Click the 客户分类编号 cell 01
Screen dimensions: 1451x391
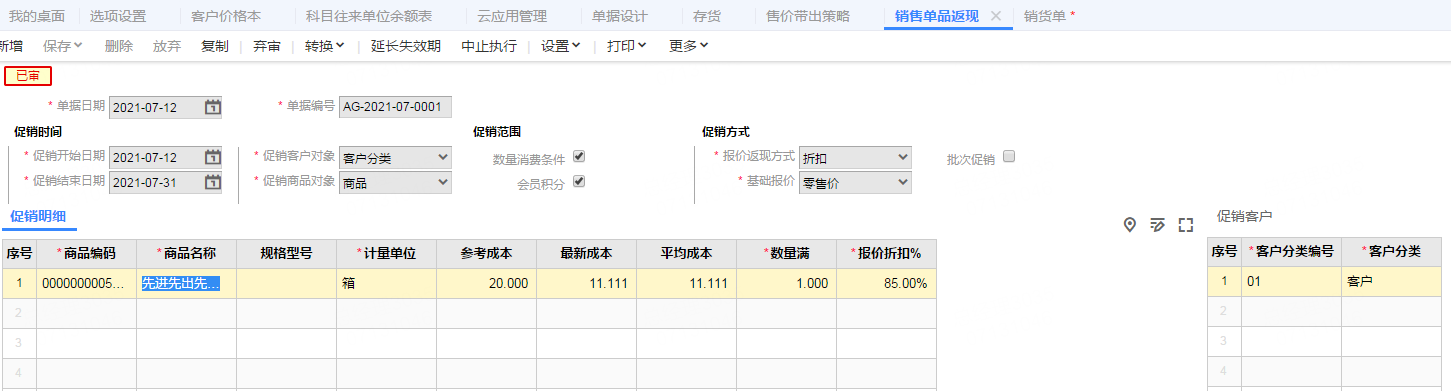coord(1292,281)
